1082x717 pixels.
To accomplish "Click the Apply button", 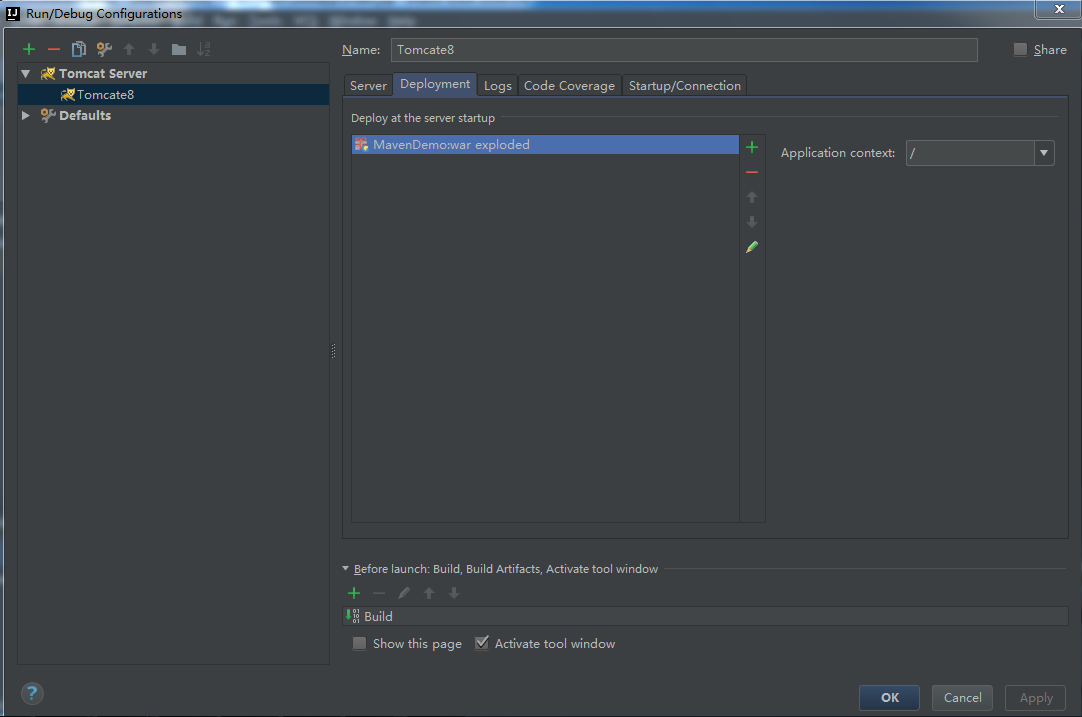I will coord(1036,698).
